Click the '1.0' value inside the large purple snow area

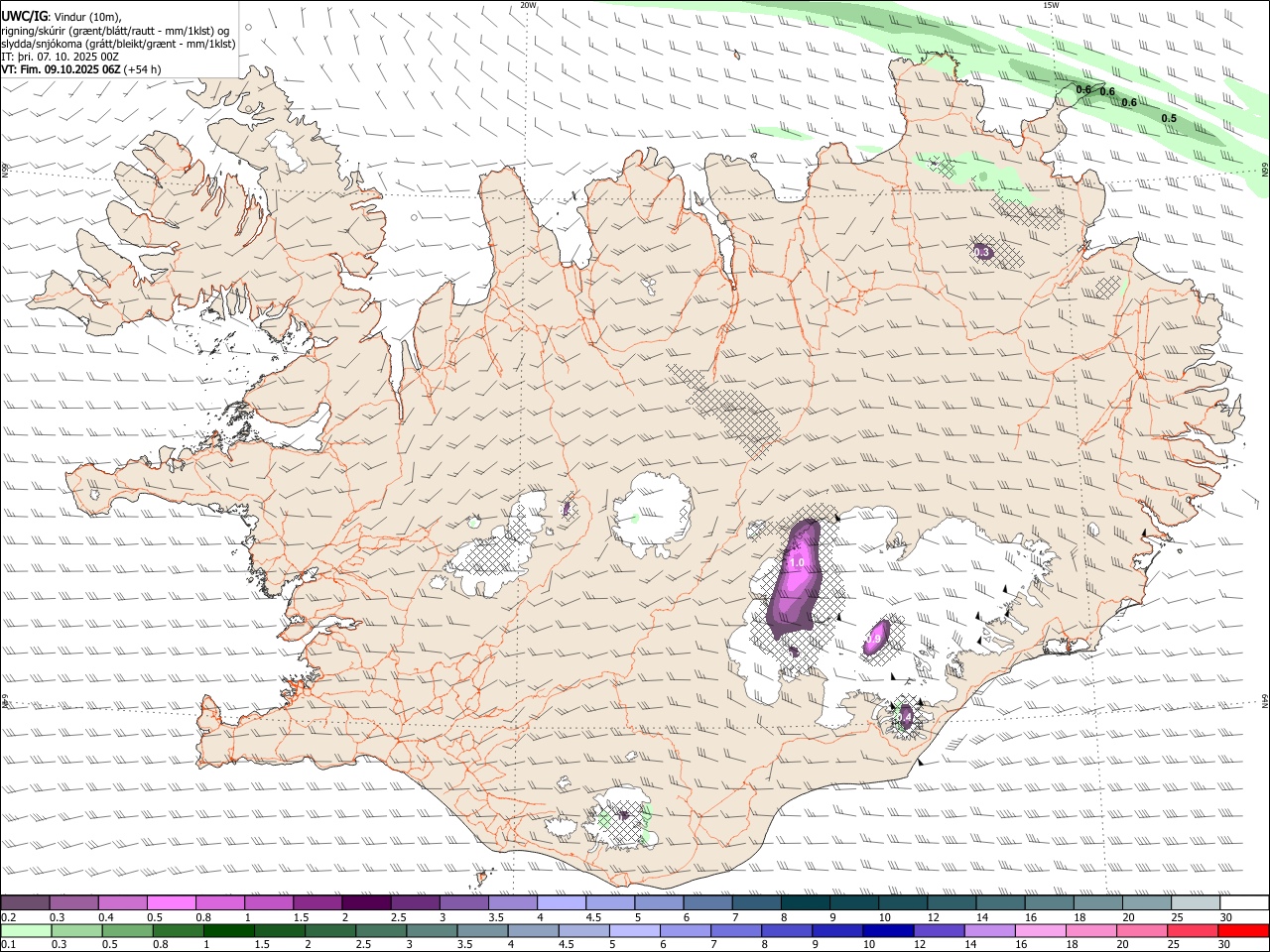pyautogui.click(x=797, y=563)
